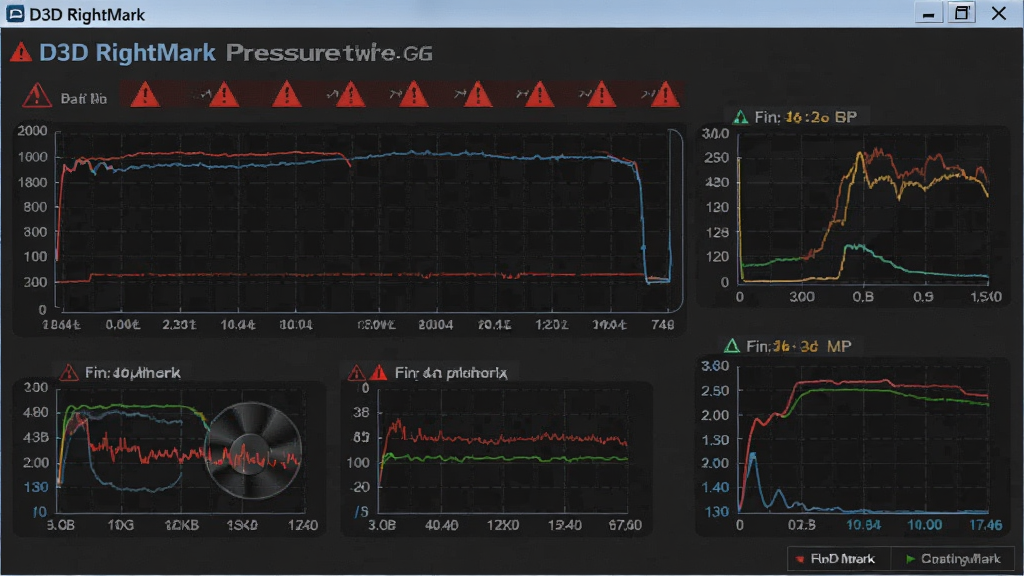Click the green triangle icon beside Fin: 36·3d MP
This screenshot has height=576, width=1024.
732,346
